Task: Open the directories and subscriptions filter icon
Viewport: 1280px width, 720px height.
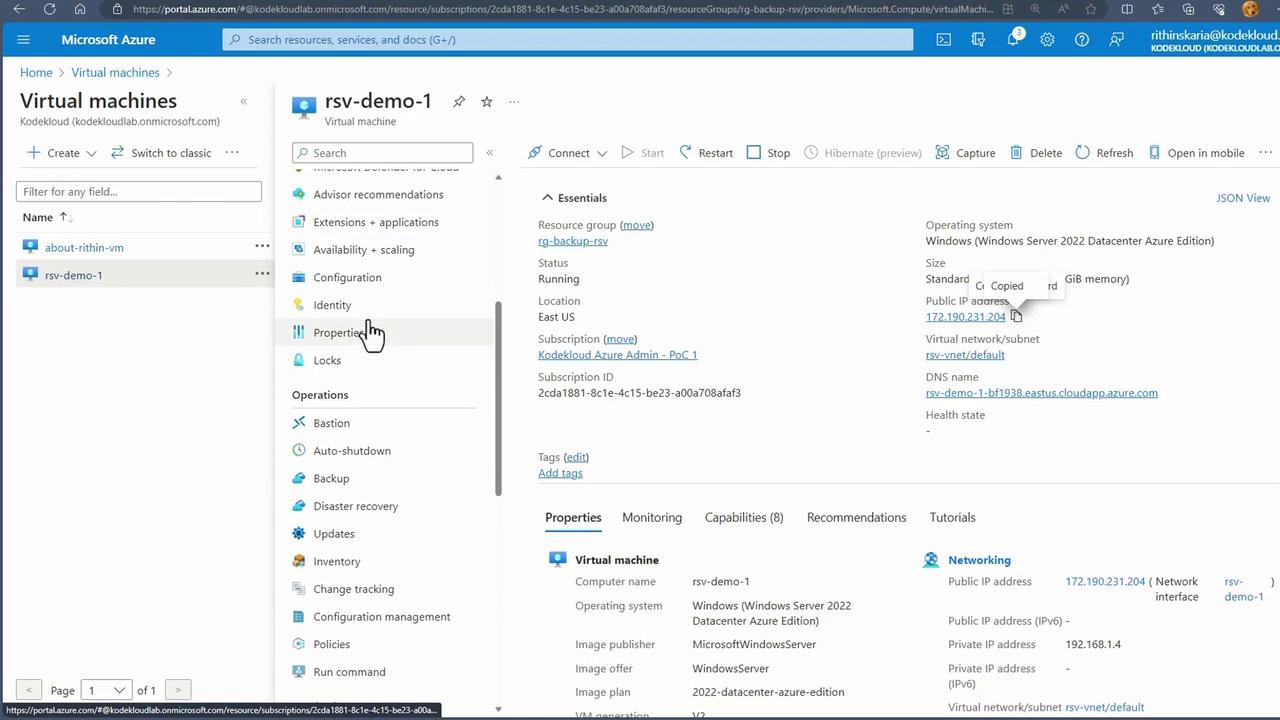Action: click(x=978, y=40)
